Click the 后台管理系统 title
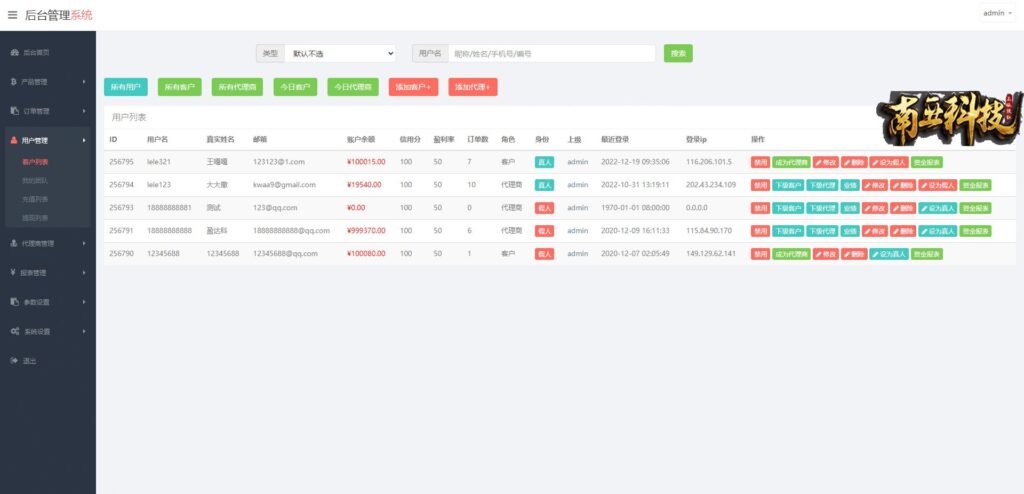The height and width of the screenshot is (494, 1024). pyautogui.click(x=59, y=15)
